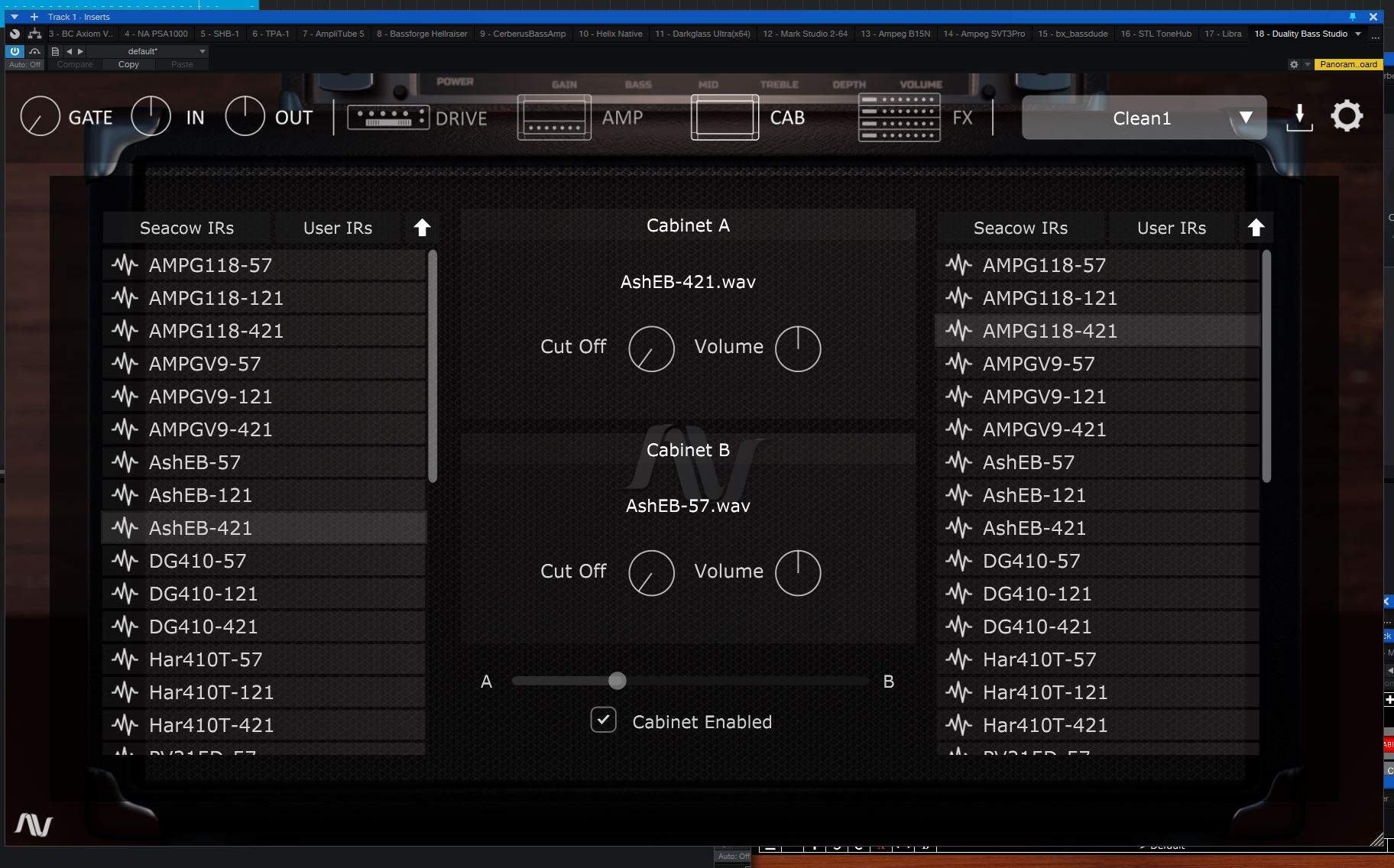Image resolution: width=1394 pixels, height=868 pixels.
Task: Click the waveform icon beside AMPG118-57 in left list
Action: [125, 265]
